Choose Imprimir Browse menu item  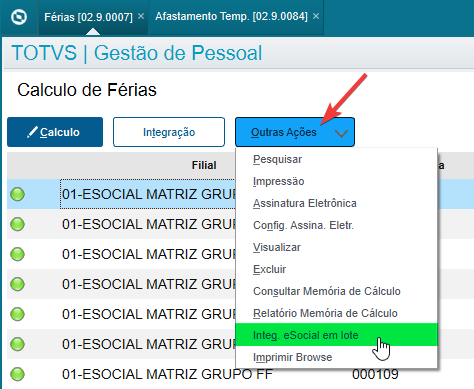[x=293, y=357]
